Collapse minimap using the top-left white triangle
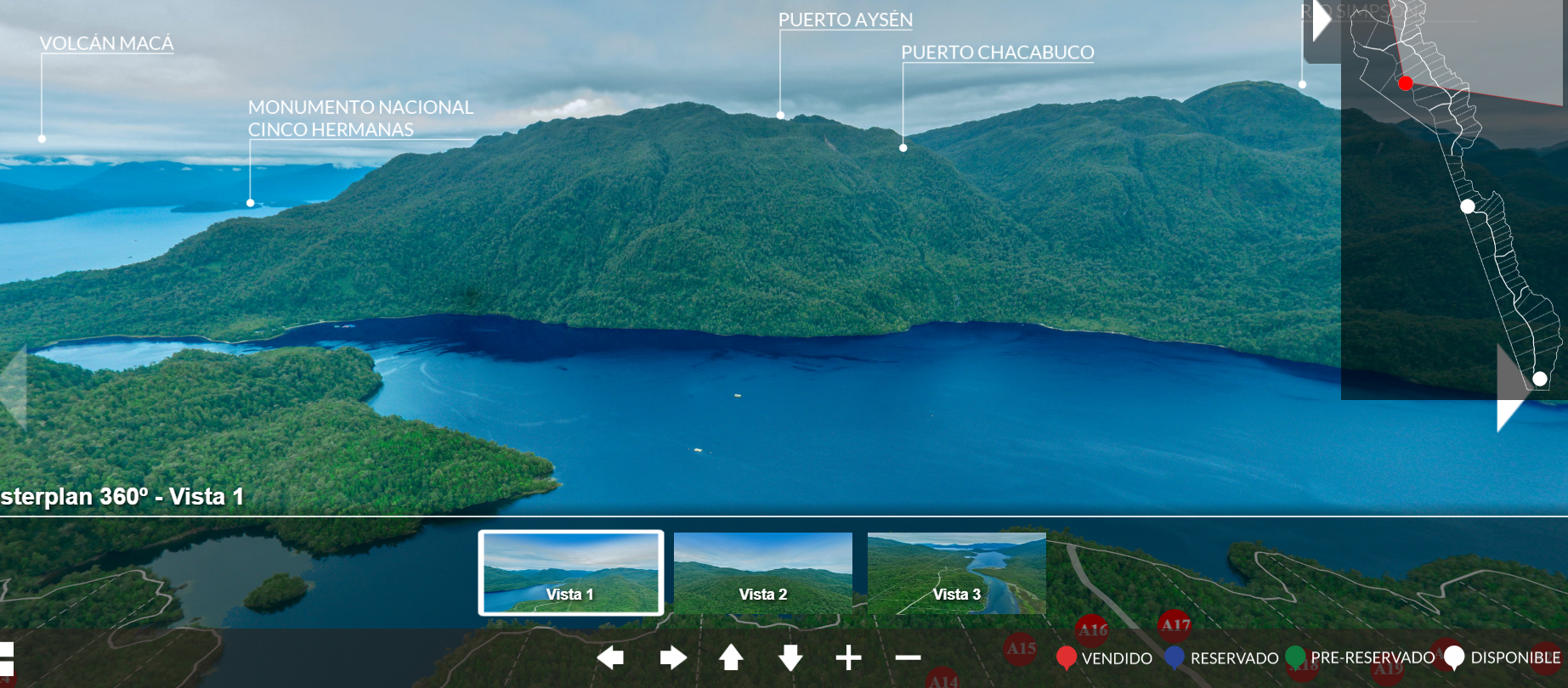Image resolution: width=1568 pixels, height=688 pixels. tap(1321, 20)
